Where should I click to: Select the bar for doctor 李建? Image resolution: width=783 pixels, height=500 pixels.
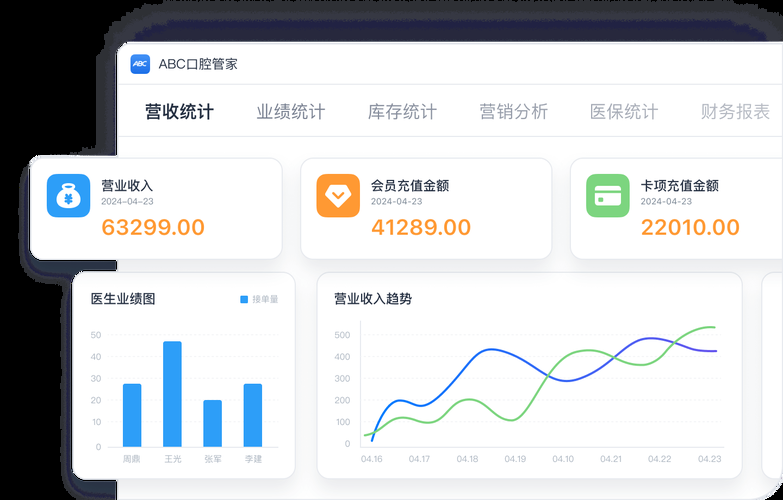[253, 415]
